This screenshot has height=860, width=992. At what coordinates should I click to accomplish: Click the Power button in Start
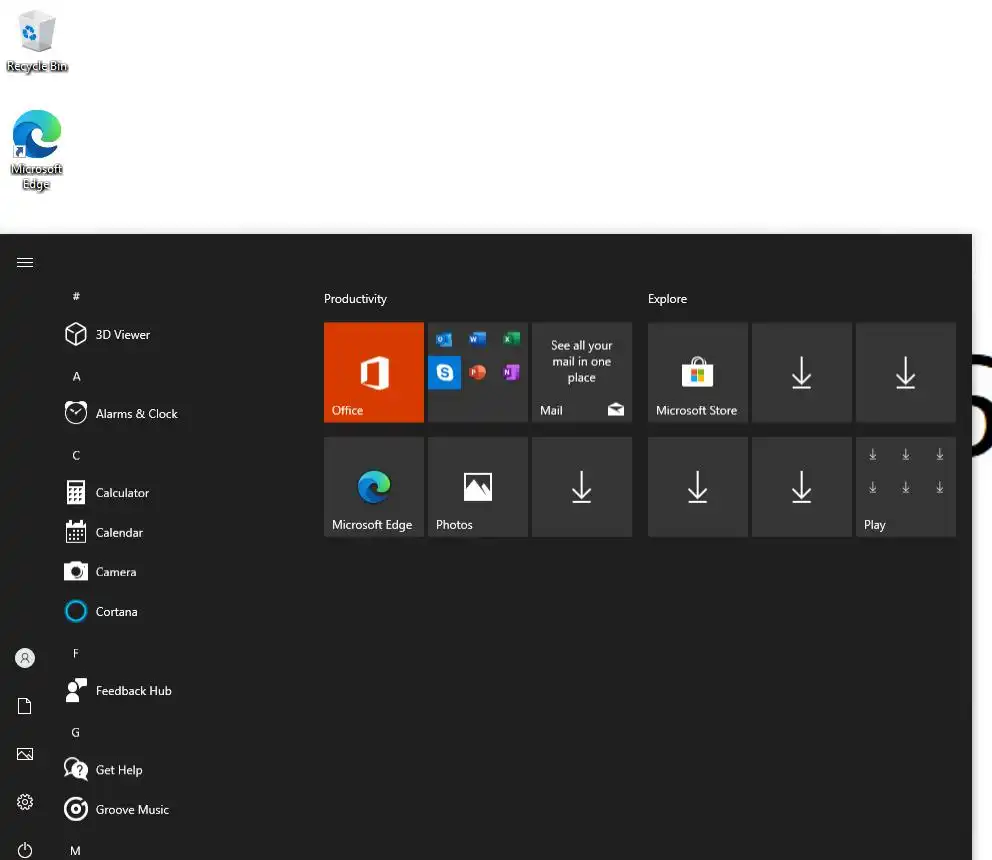[25, 849]
